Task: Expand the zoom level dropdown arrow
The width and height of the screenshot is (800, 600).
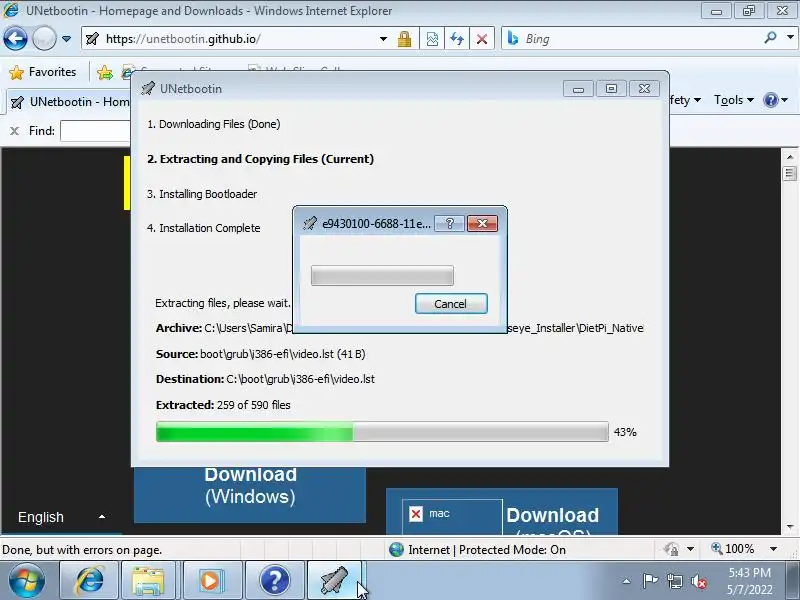Action: [x=773, y=549]
